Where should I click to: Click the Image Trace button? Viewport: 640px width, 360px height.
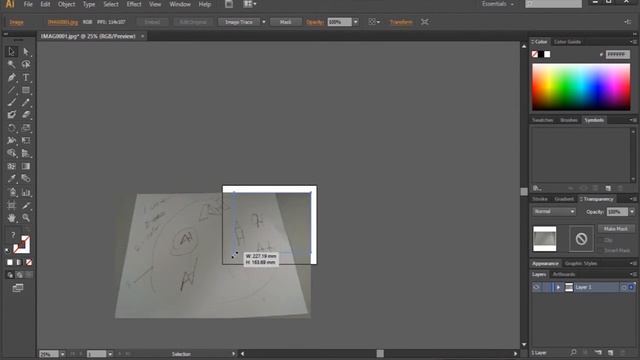(239, 22)
